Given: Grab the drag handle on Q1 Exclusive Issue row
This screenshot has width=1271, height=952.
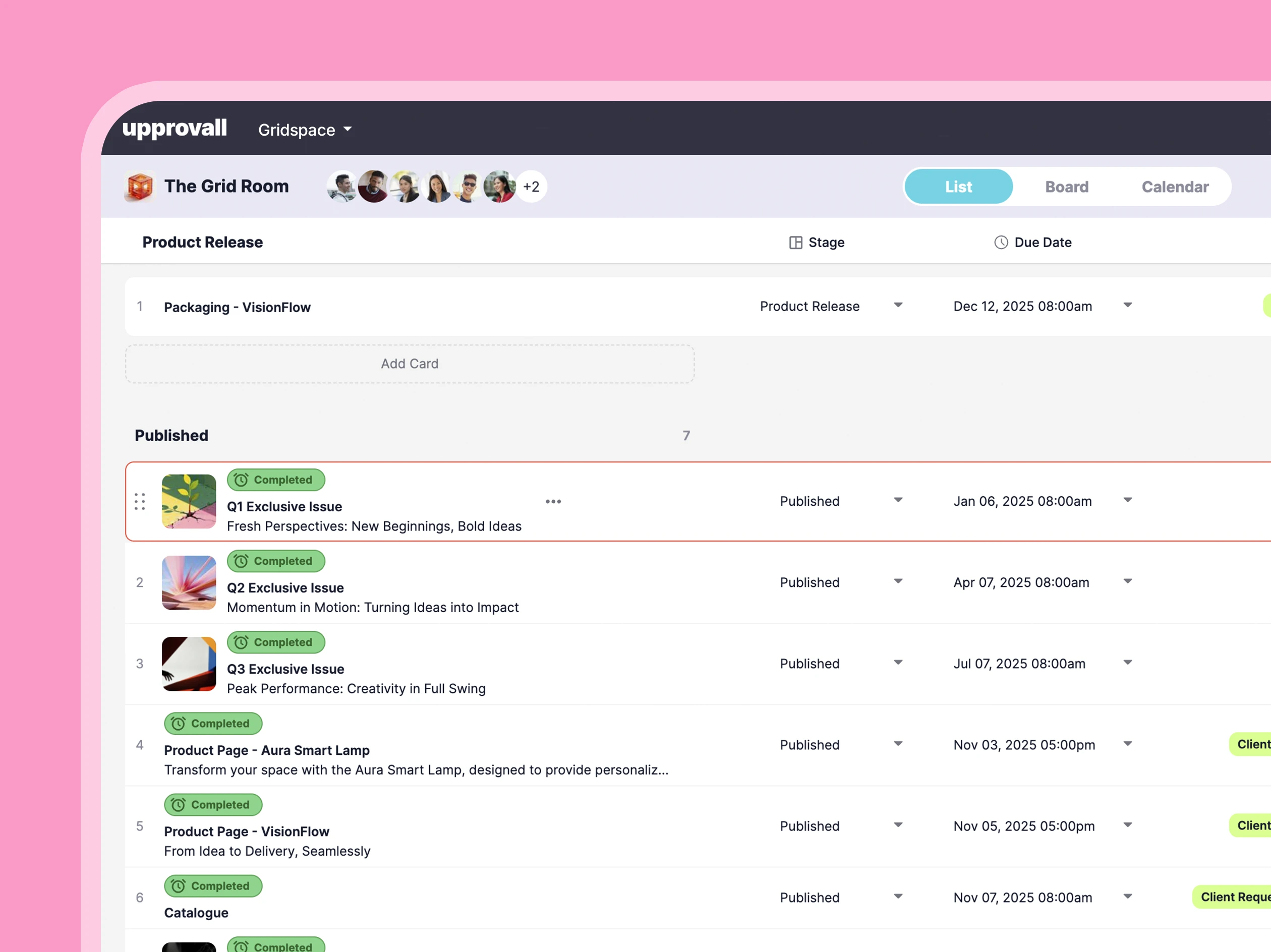Looking at the screenshot, I should (139, 502).
